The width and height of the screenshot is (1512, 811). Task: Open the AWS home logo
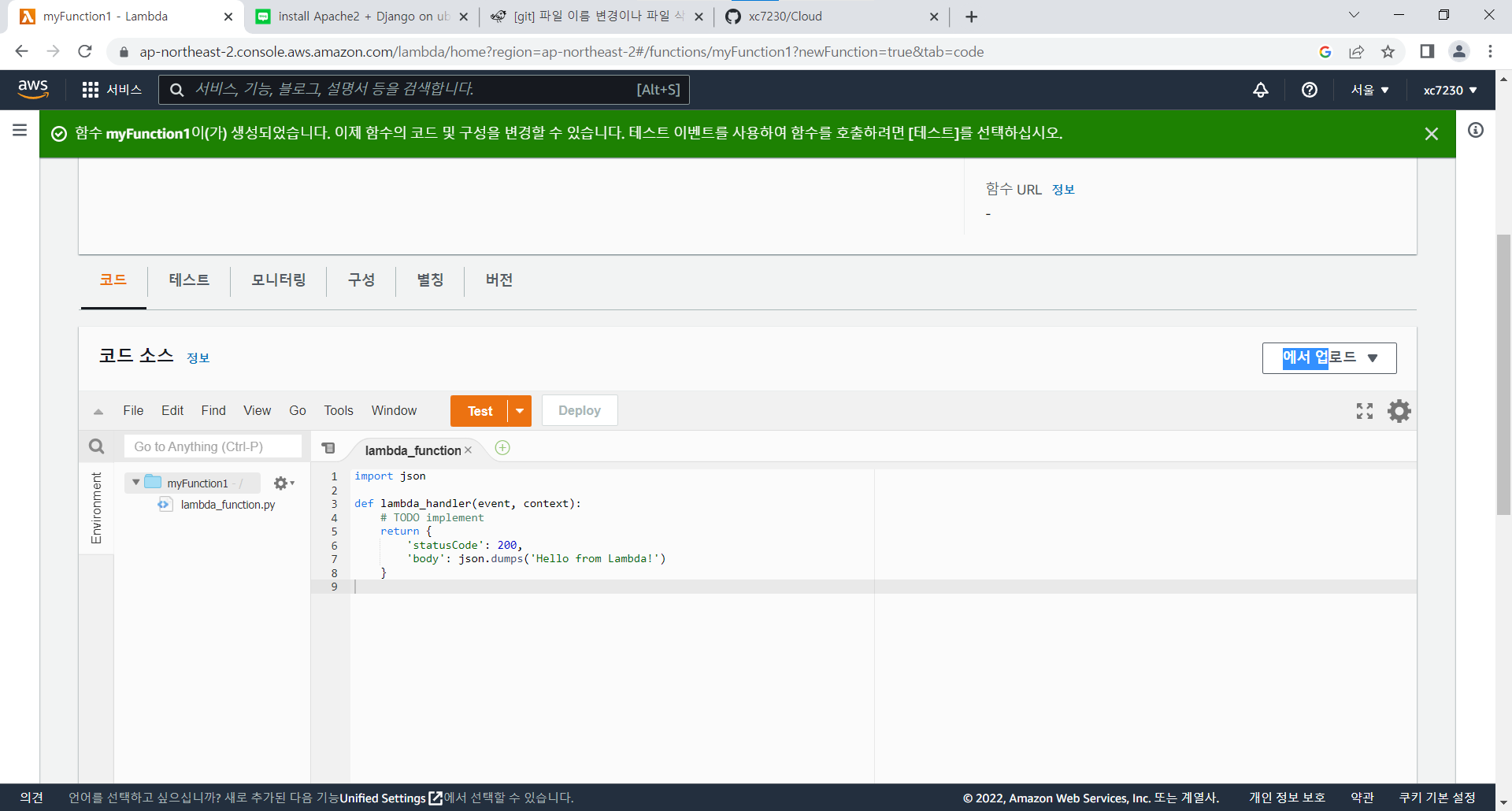point(33,89)
